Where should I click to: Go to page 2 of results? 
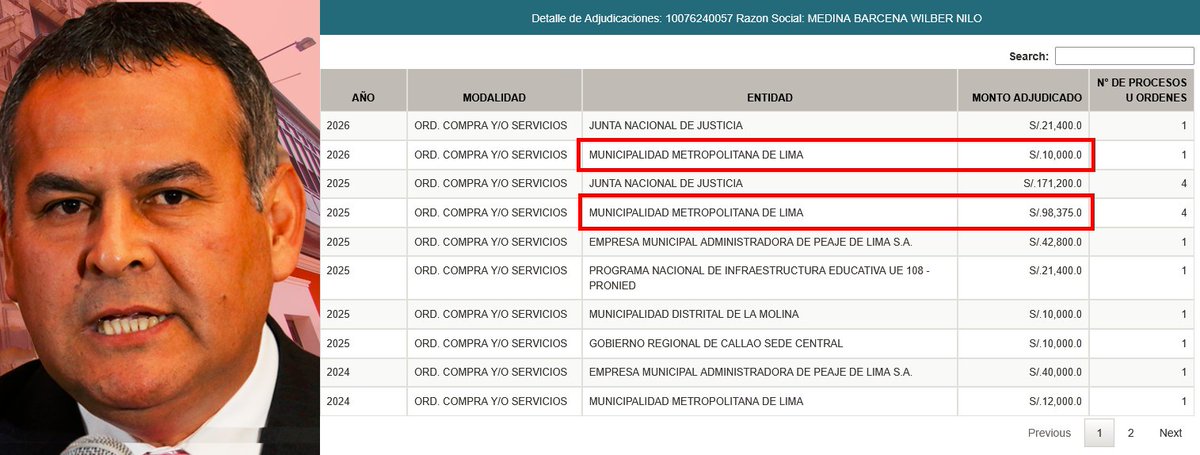(x=1131, y=433)
